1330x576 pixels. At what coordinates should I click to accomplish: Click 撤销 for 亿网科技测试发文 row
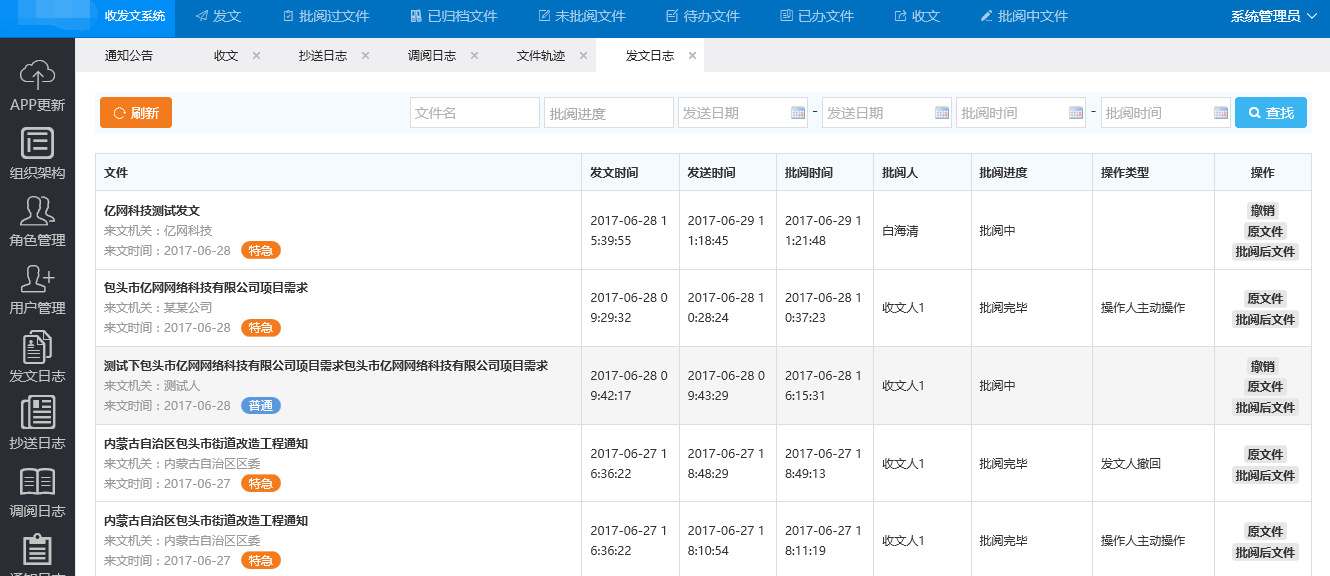tap(1262, 210)
